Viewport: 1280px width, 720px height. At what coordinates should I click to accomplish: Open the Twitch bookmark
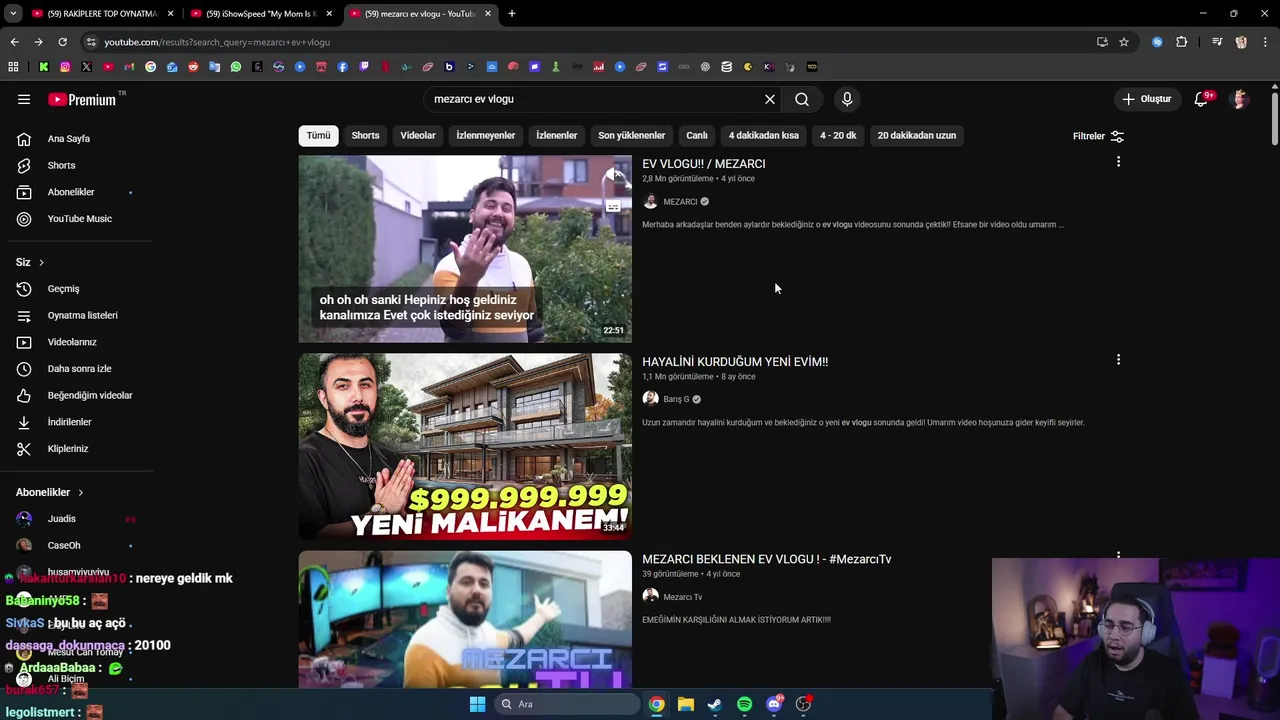[364, 67]
